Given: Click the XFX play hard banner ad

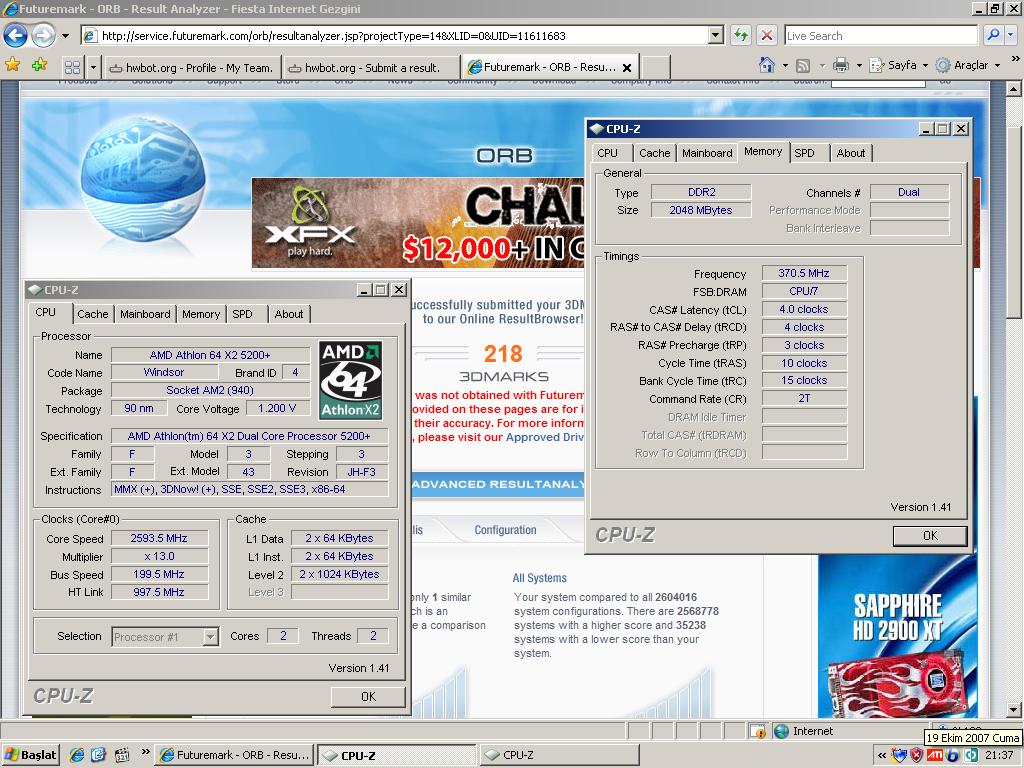Looking at the screenshot, I should click(418, 223).
